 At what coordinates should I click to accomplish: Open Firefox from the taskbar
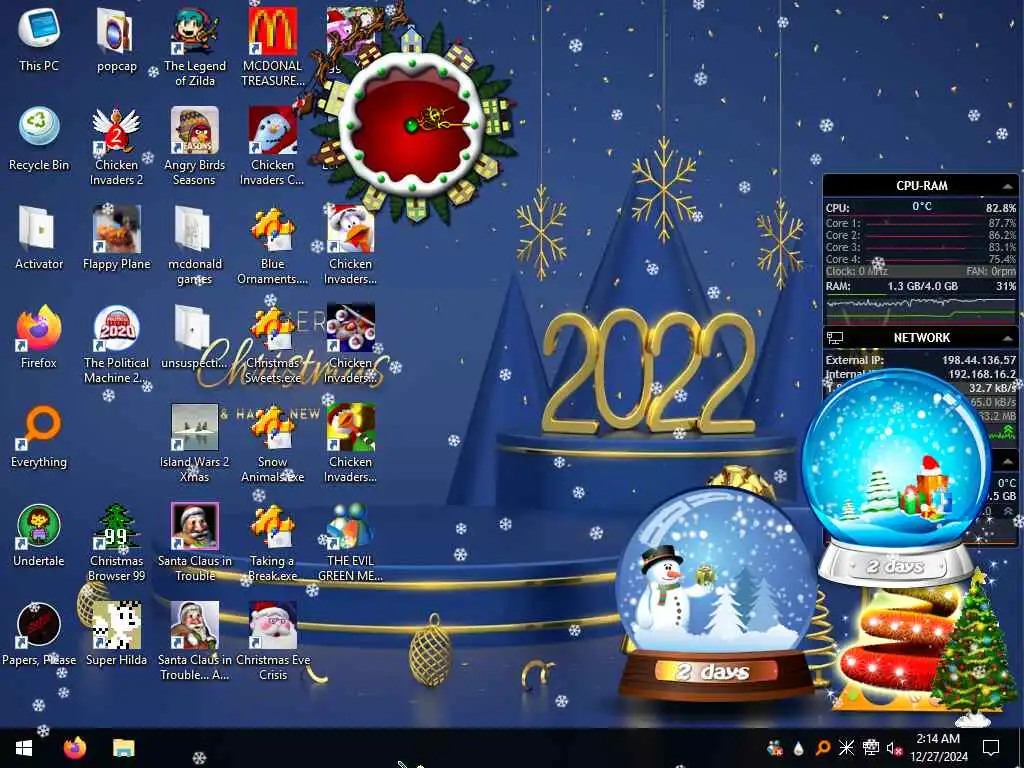tap(75, 748)
